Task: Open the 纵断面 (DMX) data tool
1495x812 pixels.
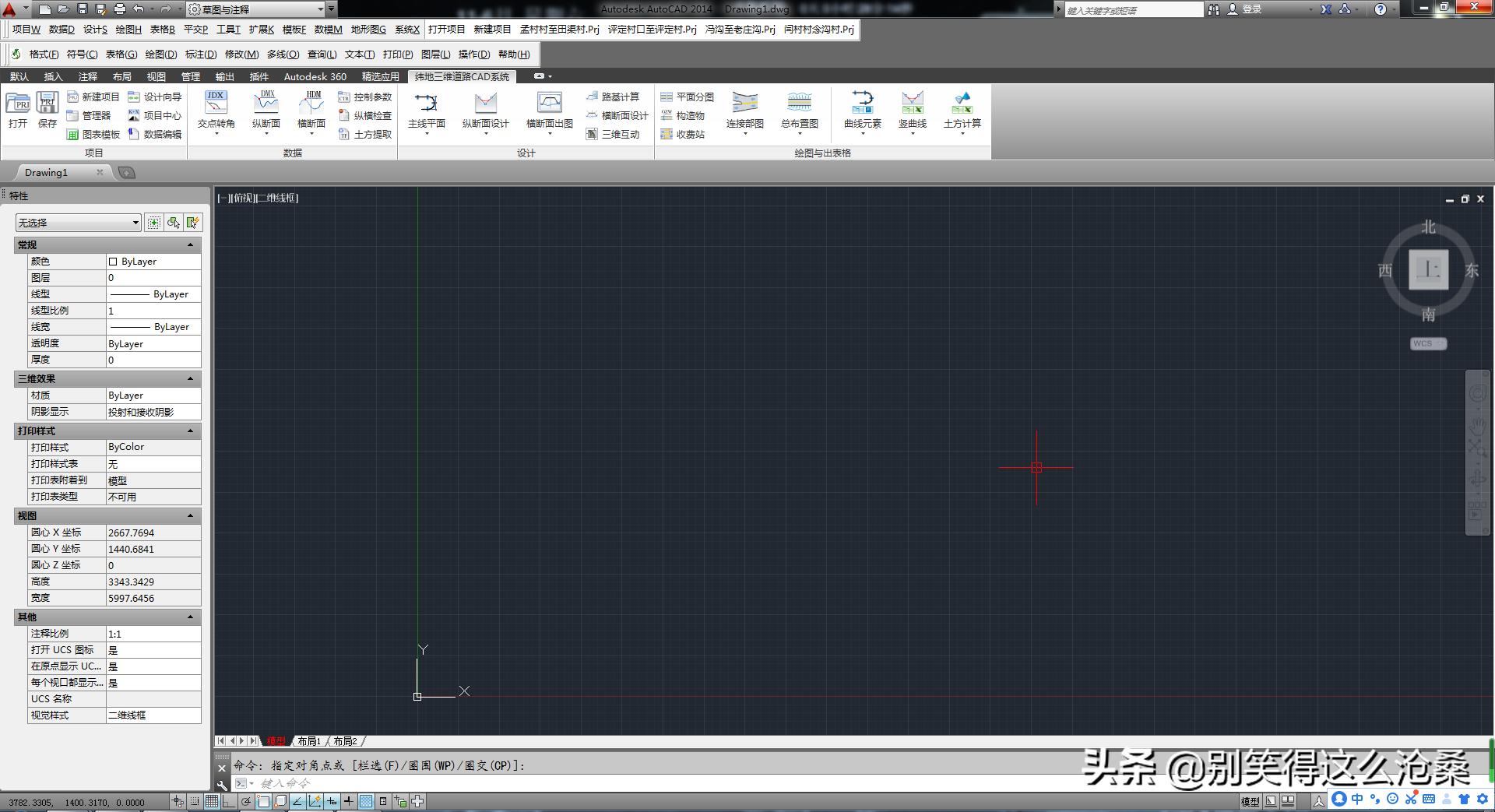Action: (266, 111)
